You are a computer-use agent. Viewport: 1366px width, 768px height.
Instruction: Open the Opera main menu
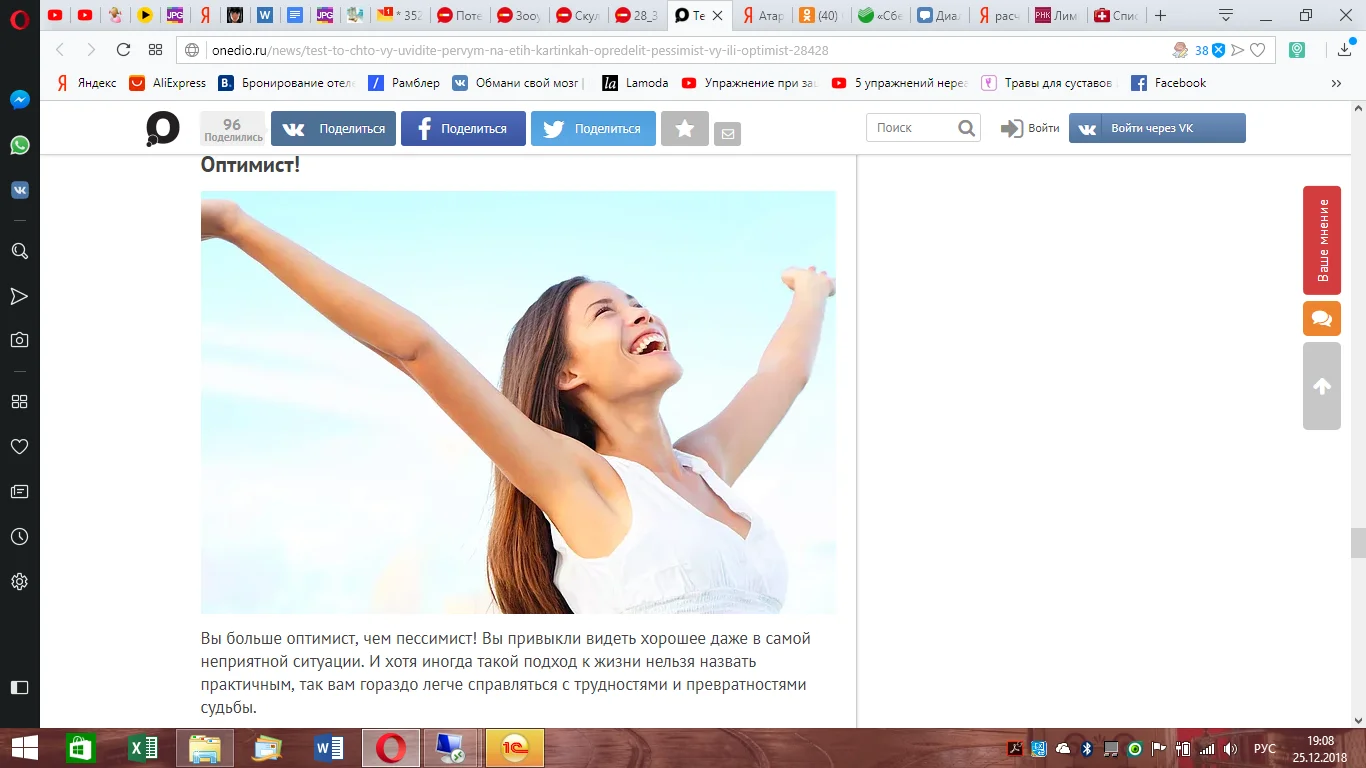[19, 16]
